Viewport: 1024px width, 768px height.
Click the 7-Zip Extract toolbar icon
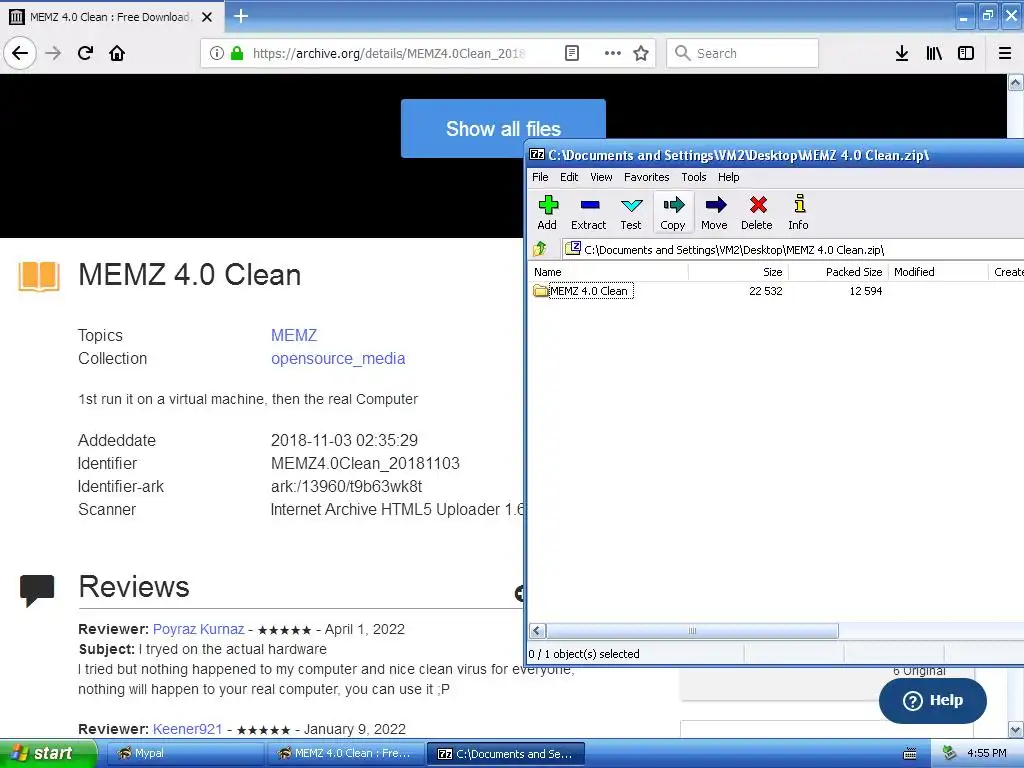(588, 212)
